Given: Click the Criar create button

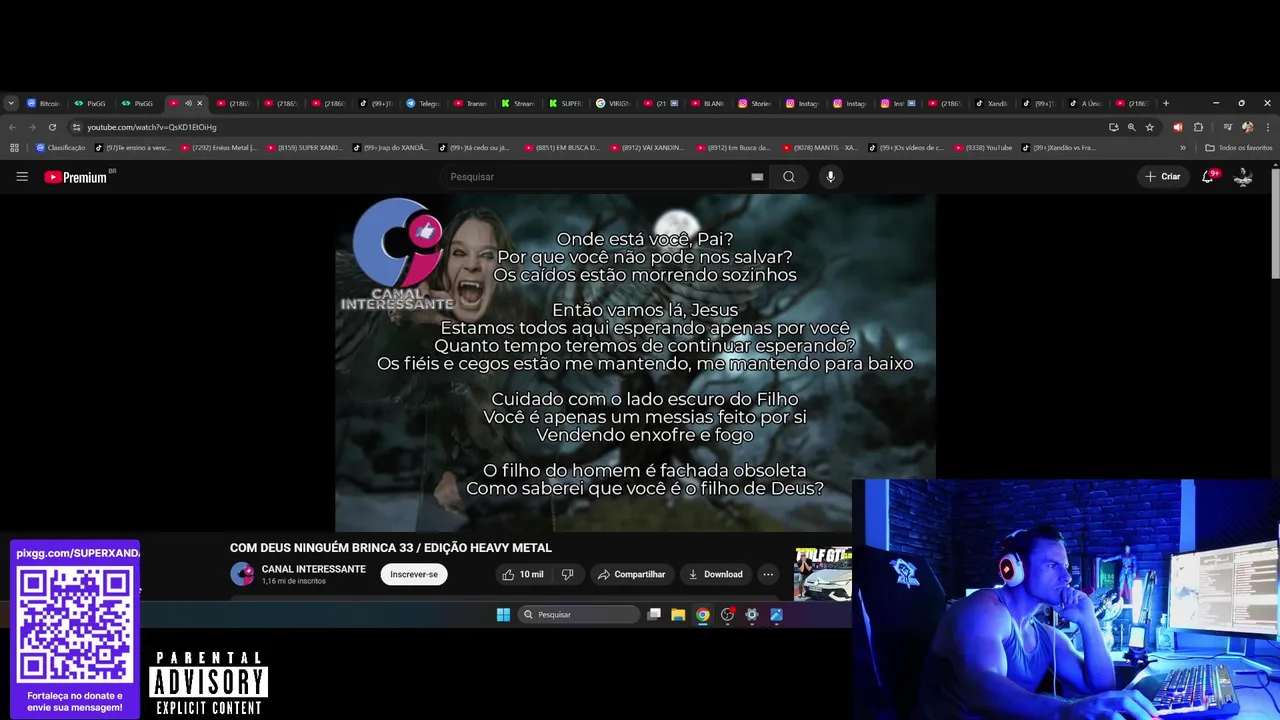Looking at the screenshot, I should (x=1163, y=177).
